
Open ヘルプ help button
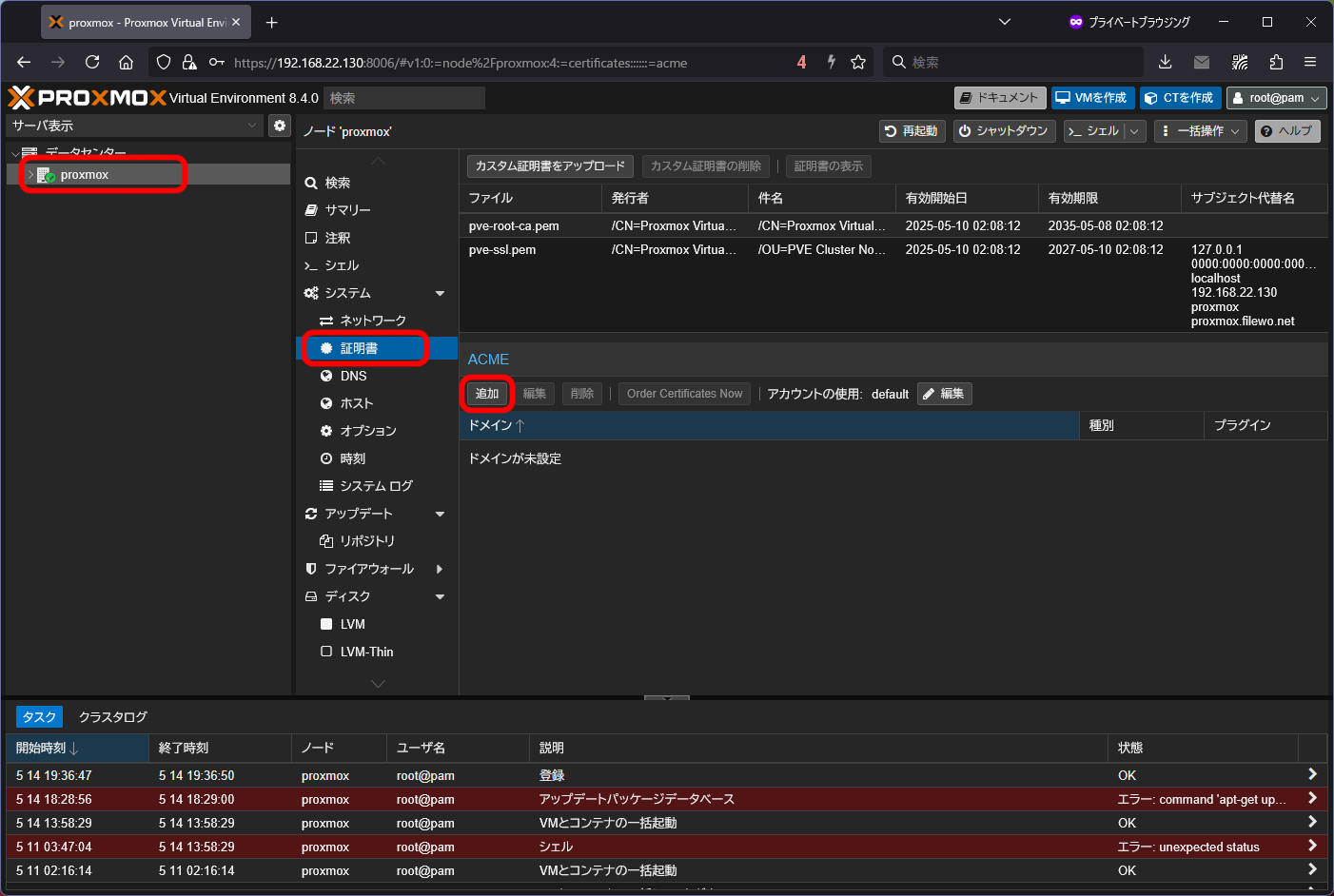[1287, 131]
